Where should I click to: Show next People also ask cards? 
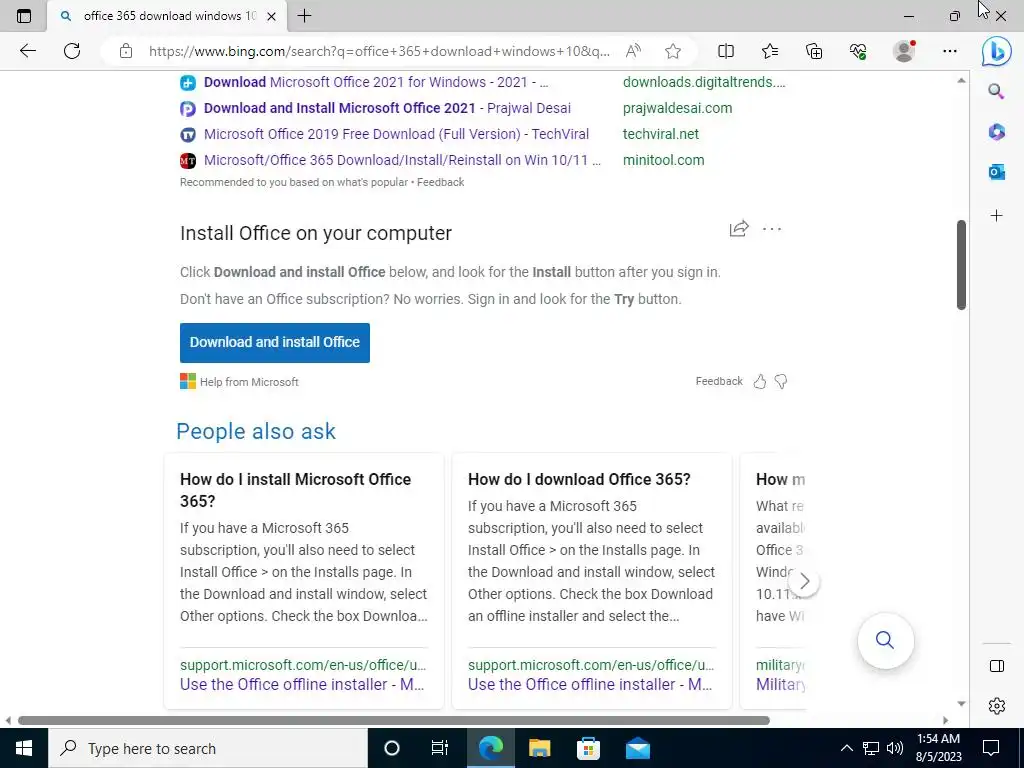805,581
